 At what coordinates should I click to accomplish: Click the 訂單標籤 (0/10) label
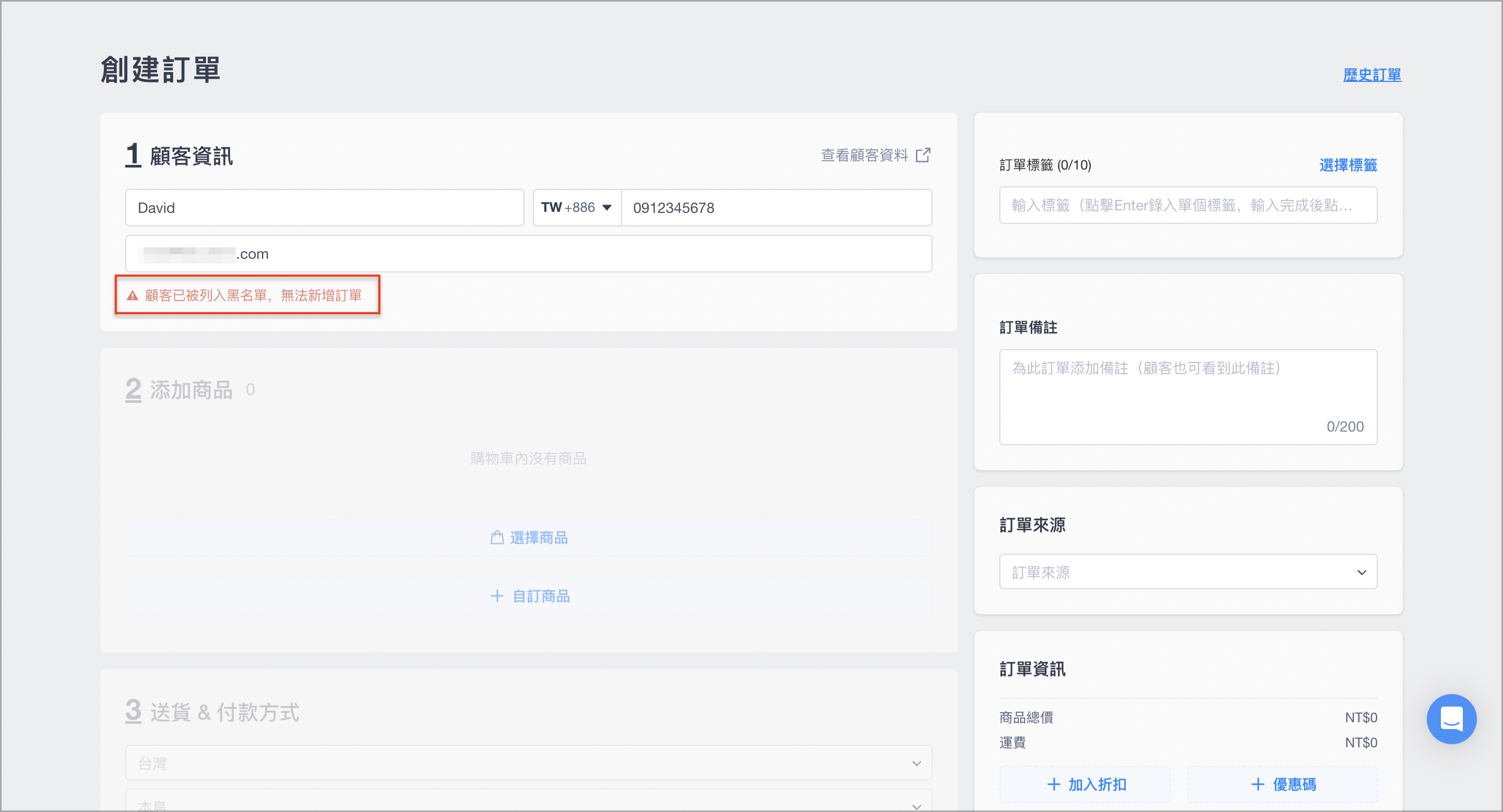1045,165
